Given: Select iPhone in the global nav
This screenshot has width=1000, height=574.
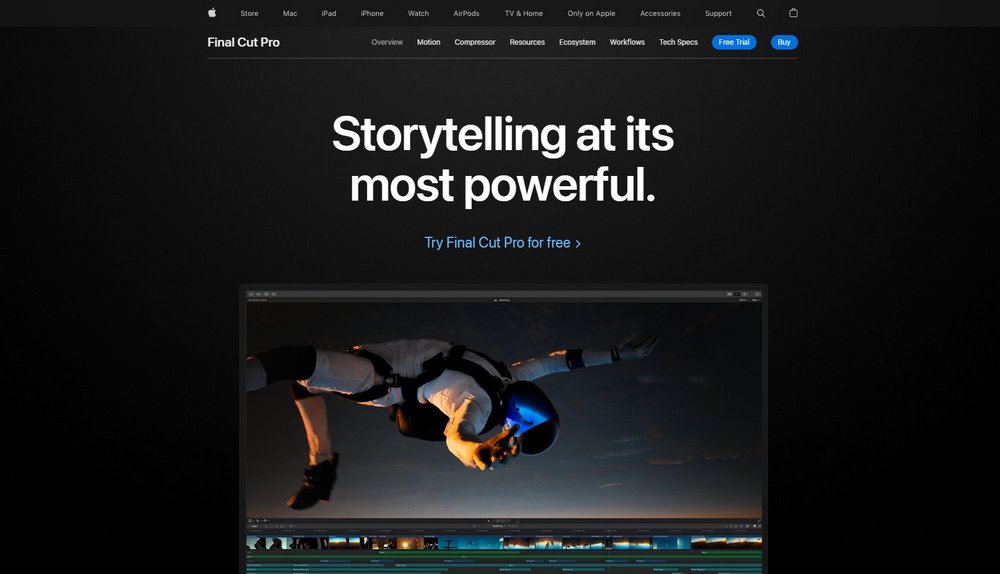Looking at the screenshot, I should 372,13.
